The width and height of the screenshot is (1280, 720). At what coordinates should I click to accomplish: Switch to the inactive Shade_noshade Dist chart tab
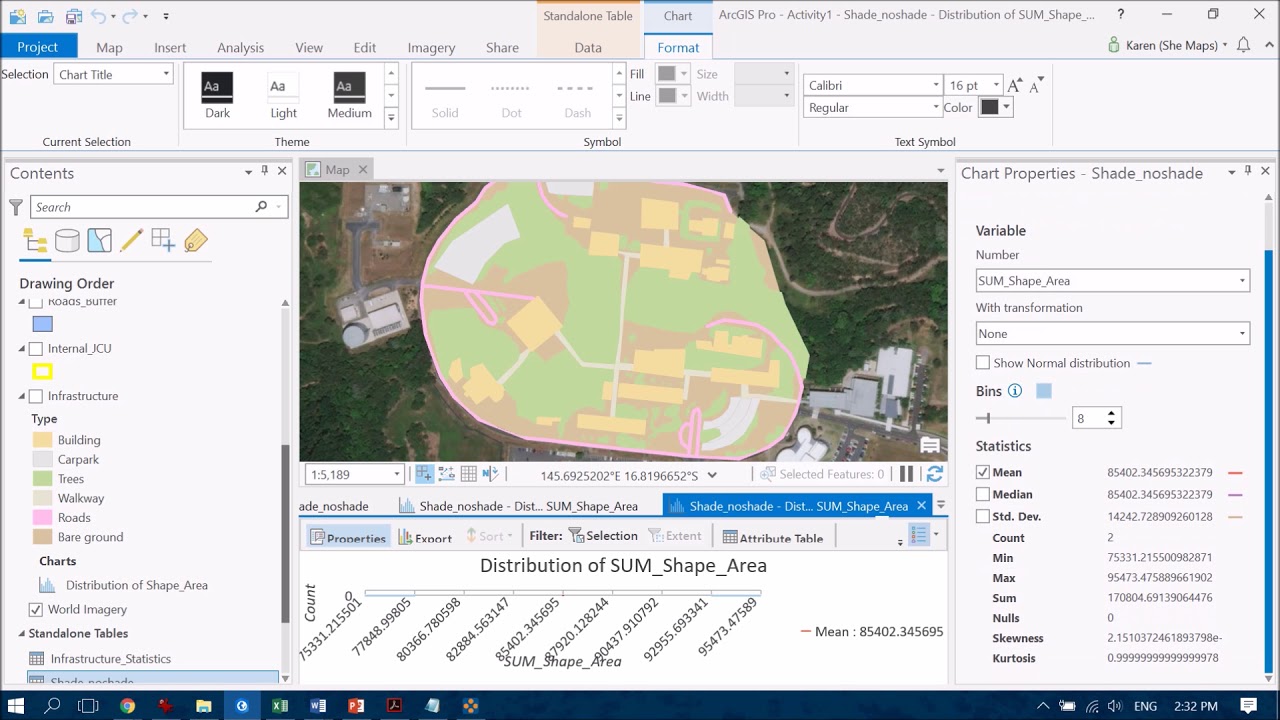528,506
